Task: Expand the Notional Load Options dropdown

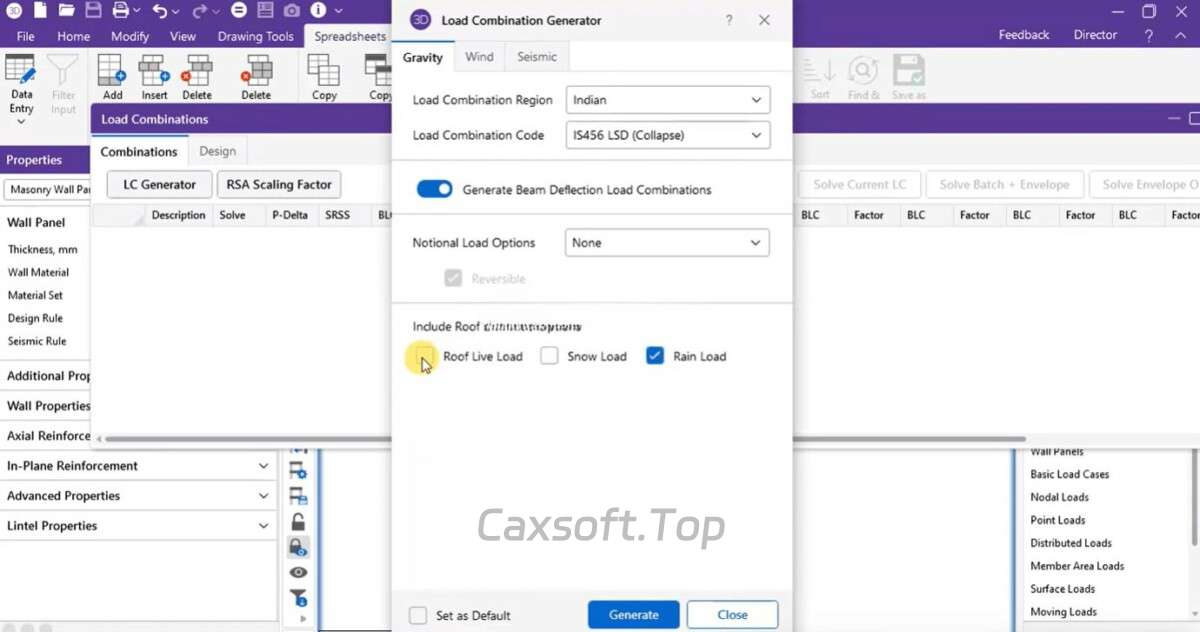Action: coord(667,243)
